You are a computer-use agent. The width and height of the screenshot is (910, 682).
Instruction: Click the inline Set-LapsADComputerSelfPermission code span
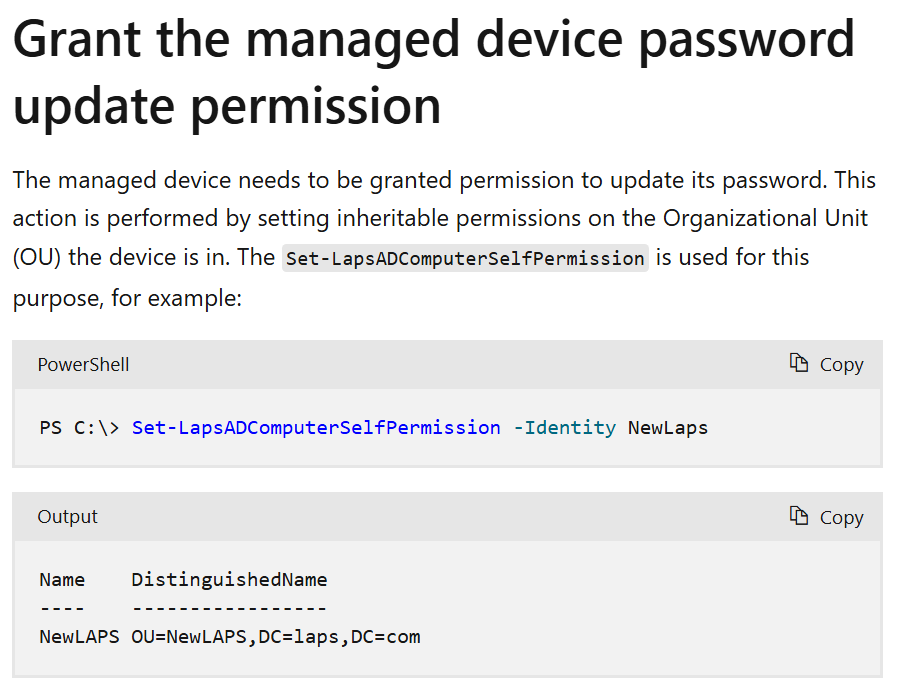(464, 258)
